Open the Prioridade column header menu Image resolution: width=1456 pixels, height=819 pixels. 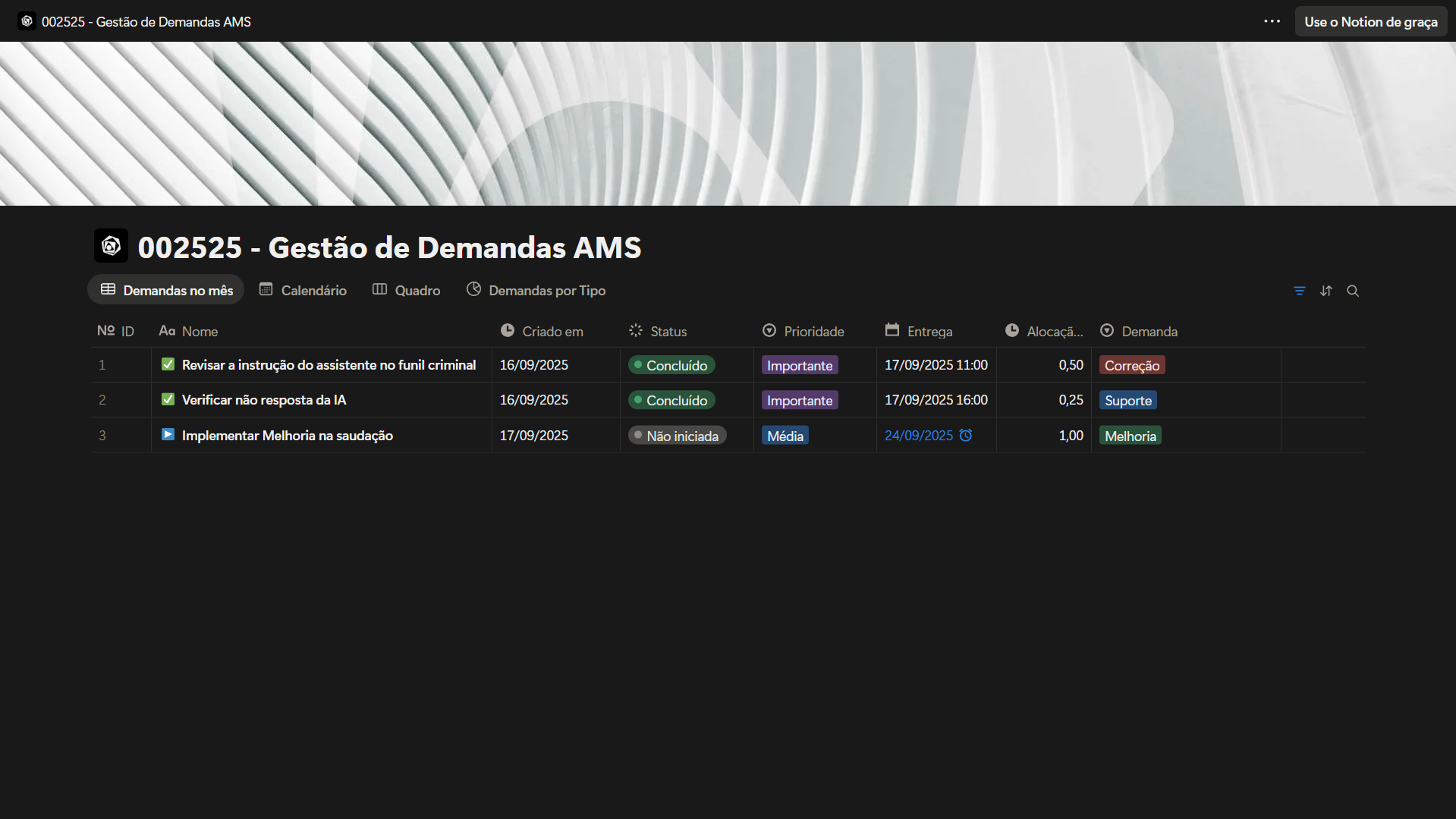point(813,331)
